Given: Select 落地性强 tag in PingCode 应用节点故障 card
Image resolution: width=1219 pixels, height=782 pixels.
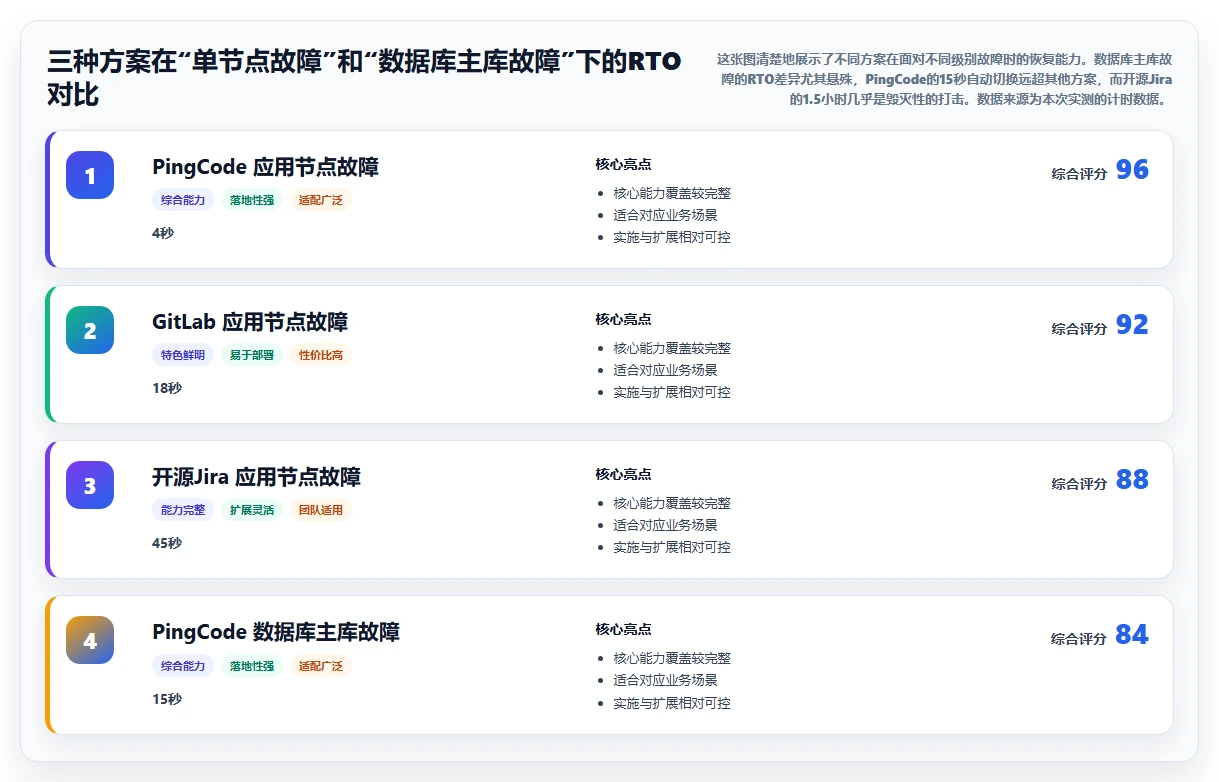Looking at the screenshot, I should tap(252, 200).
